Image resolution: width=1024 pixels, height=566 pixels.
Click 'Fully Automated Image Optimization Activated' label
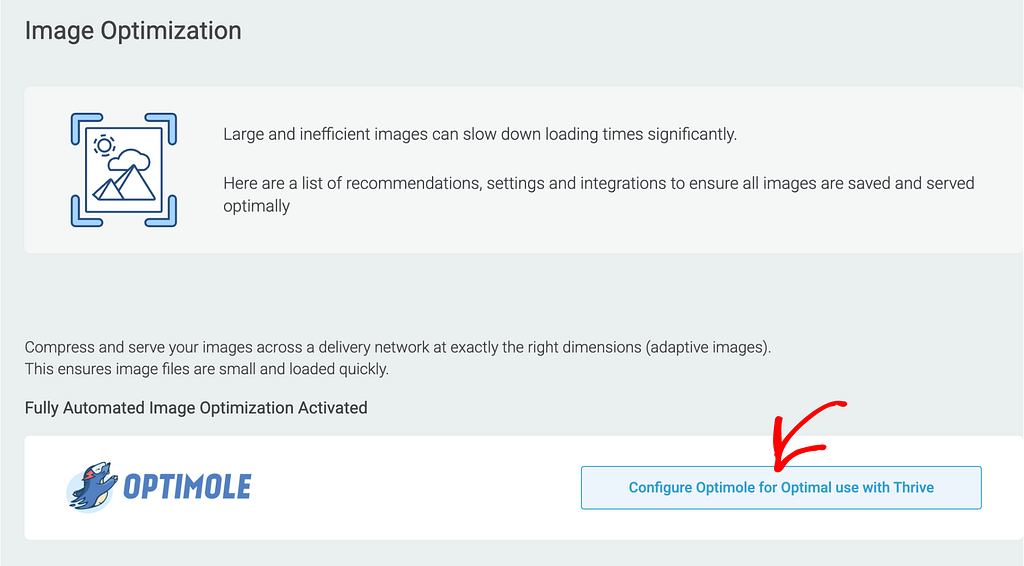(x=196, y=408)
